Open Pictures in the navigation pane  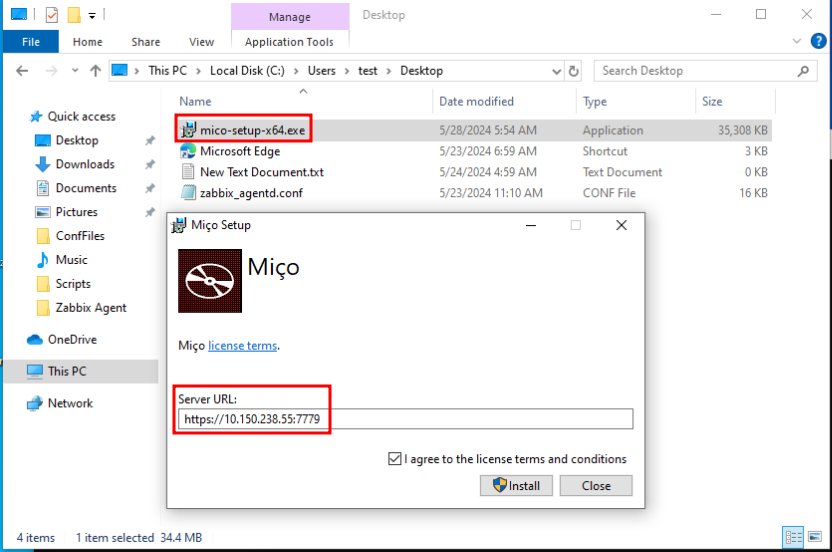[76, 212]
